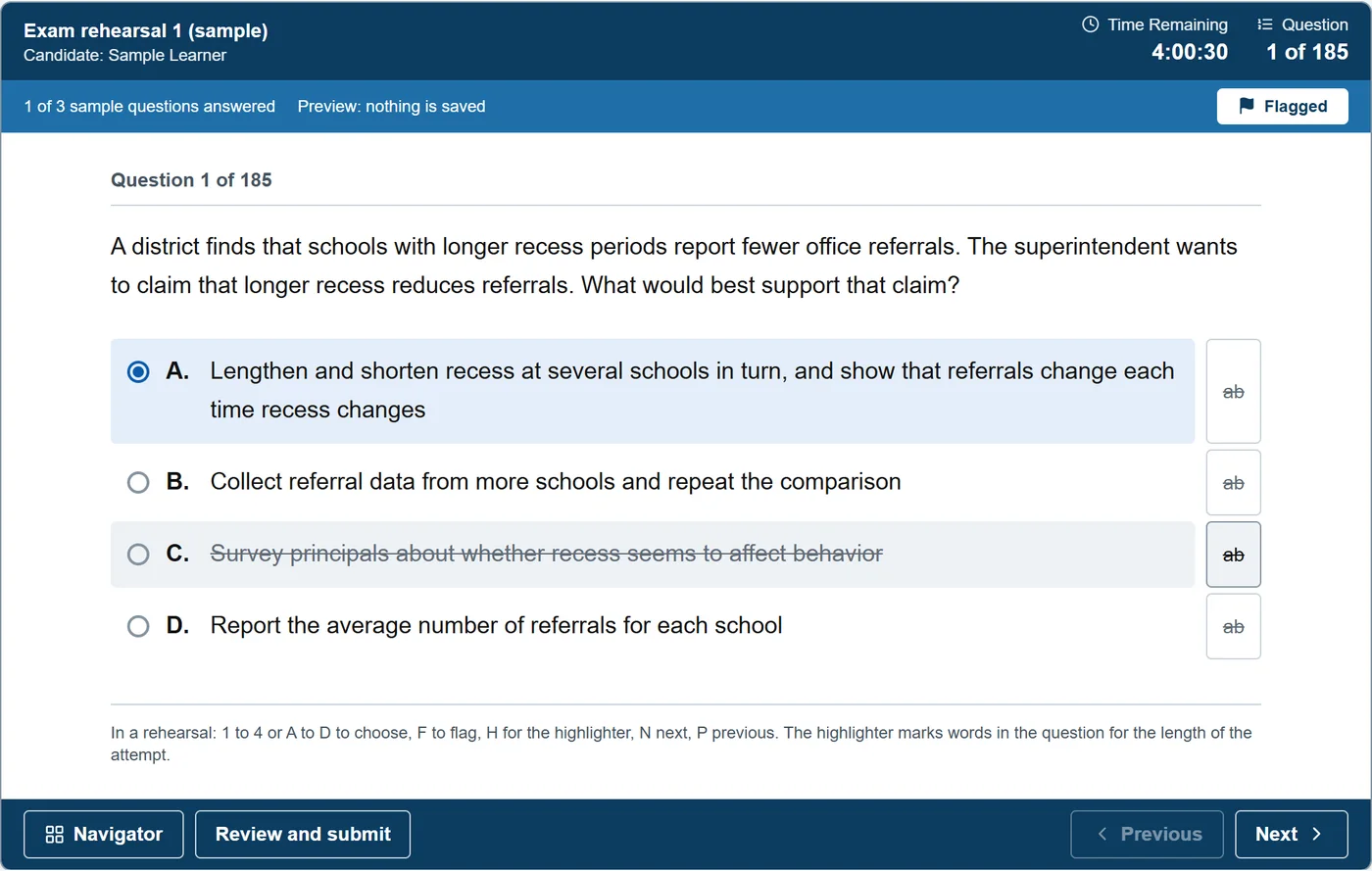Click the 'Collect referral data from more schools' answer text

pos(556,482)
